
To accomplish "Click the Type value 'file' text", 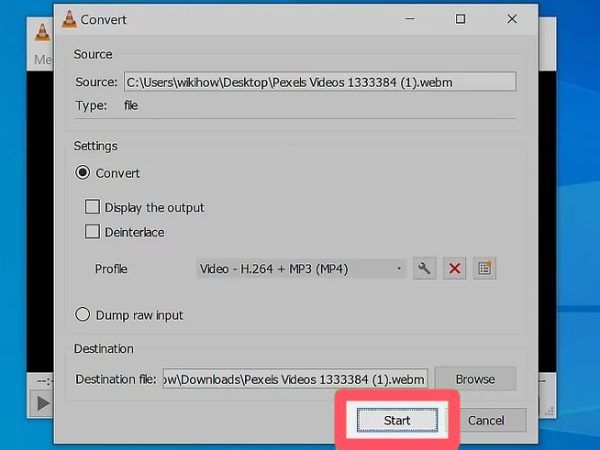I will coord(131,105).
